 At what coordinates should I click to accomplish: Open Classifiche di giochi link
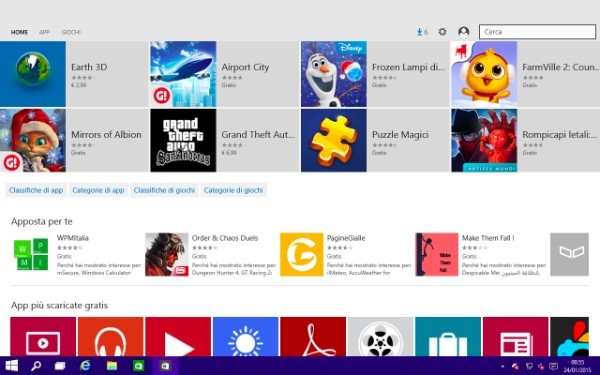click(x=164, y=190)
